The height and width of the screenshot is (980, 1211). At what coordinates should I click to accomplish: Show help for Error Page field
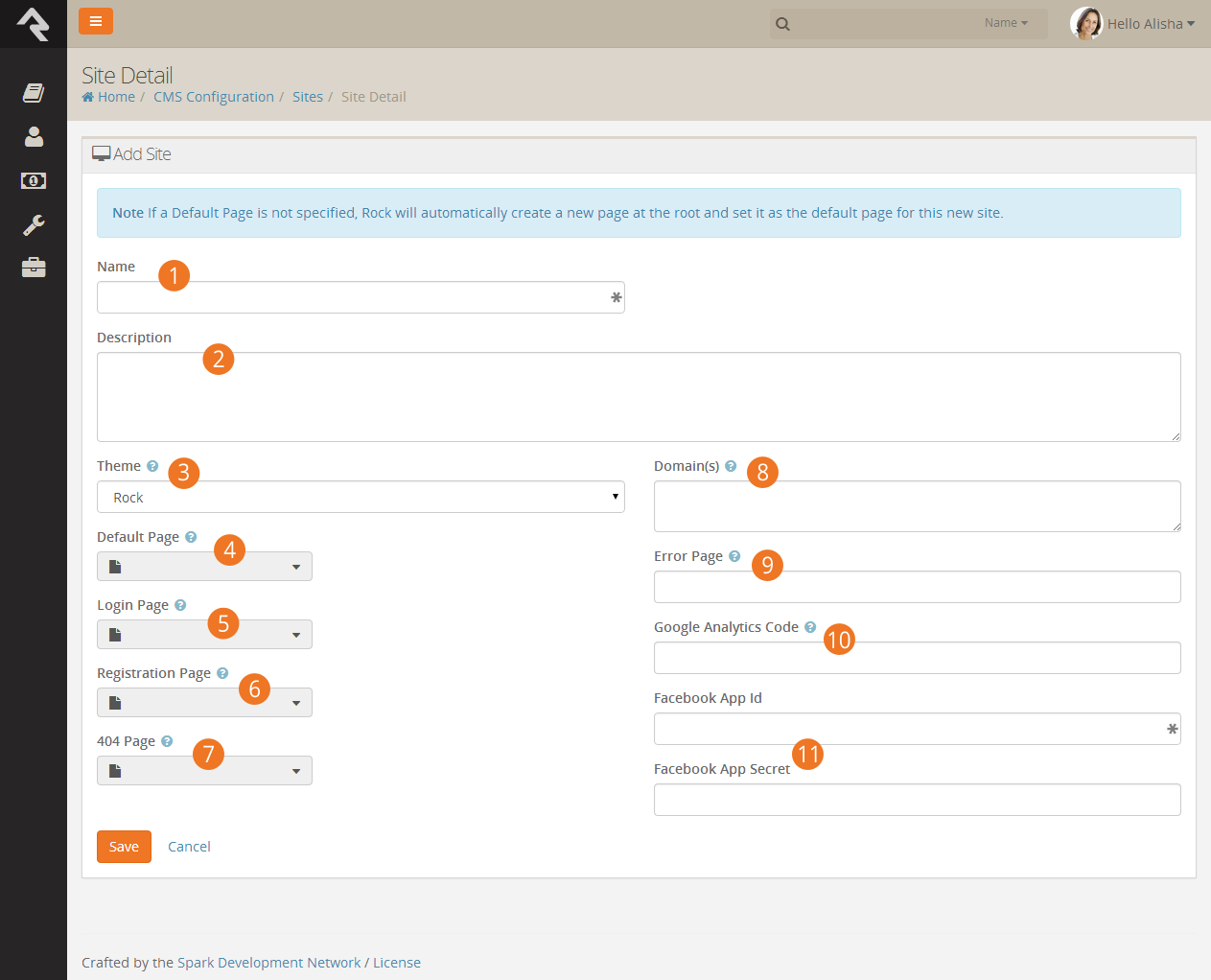[x=734, y=556]
